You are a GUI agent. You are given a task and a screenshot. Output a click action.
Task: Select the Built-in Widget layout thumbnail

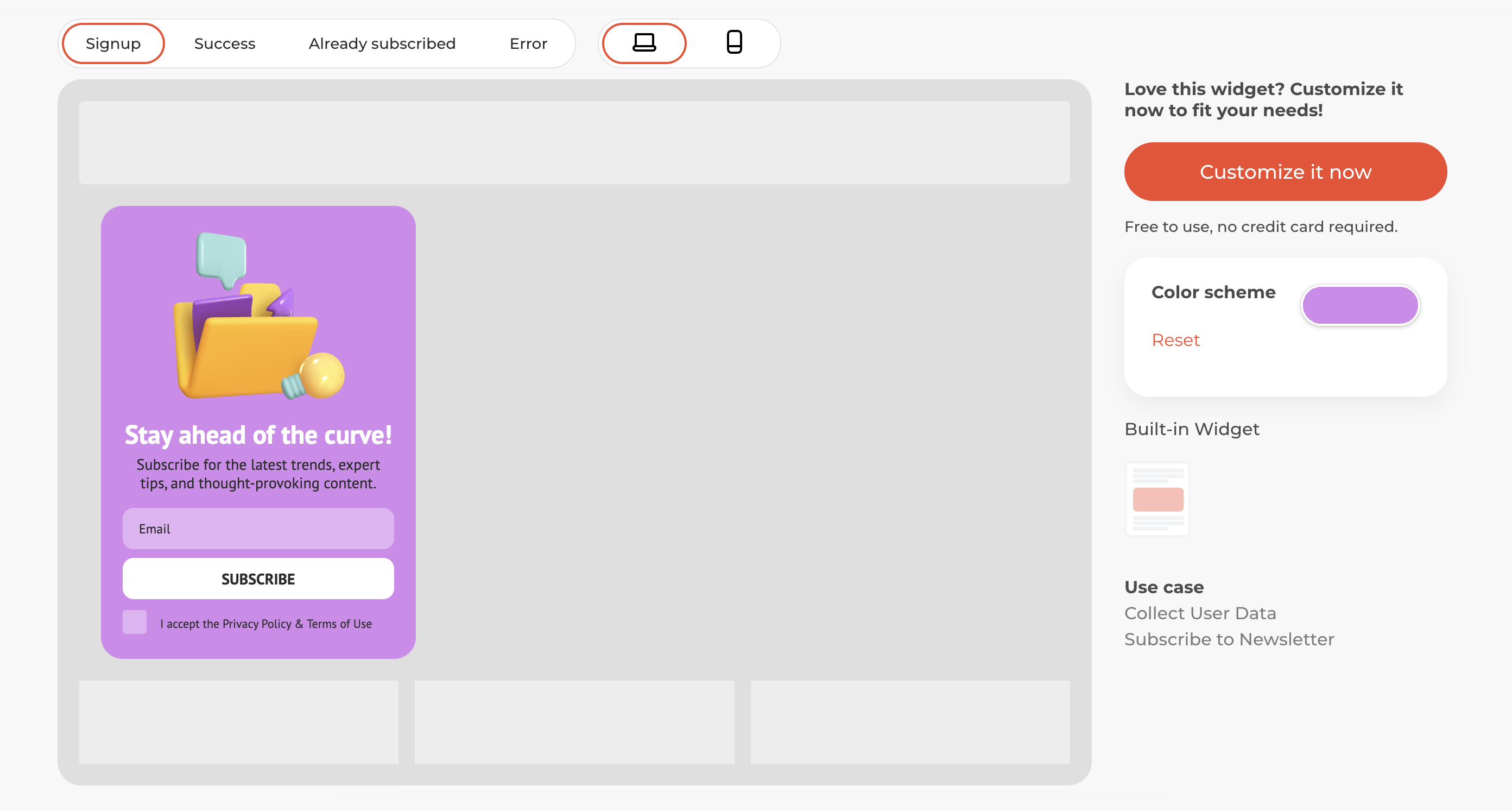click(1157, 499)
